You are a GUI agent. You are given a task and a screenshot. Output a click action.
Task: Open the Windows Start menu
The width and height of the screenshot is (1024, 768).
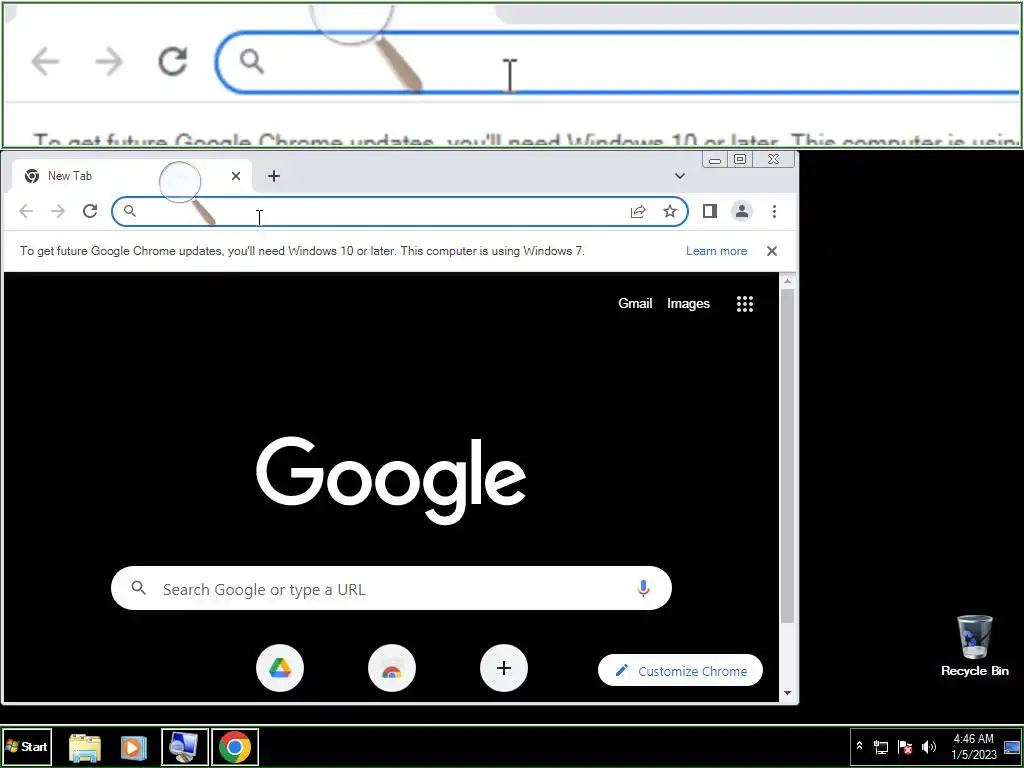click(x=27, y=746)
